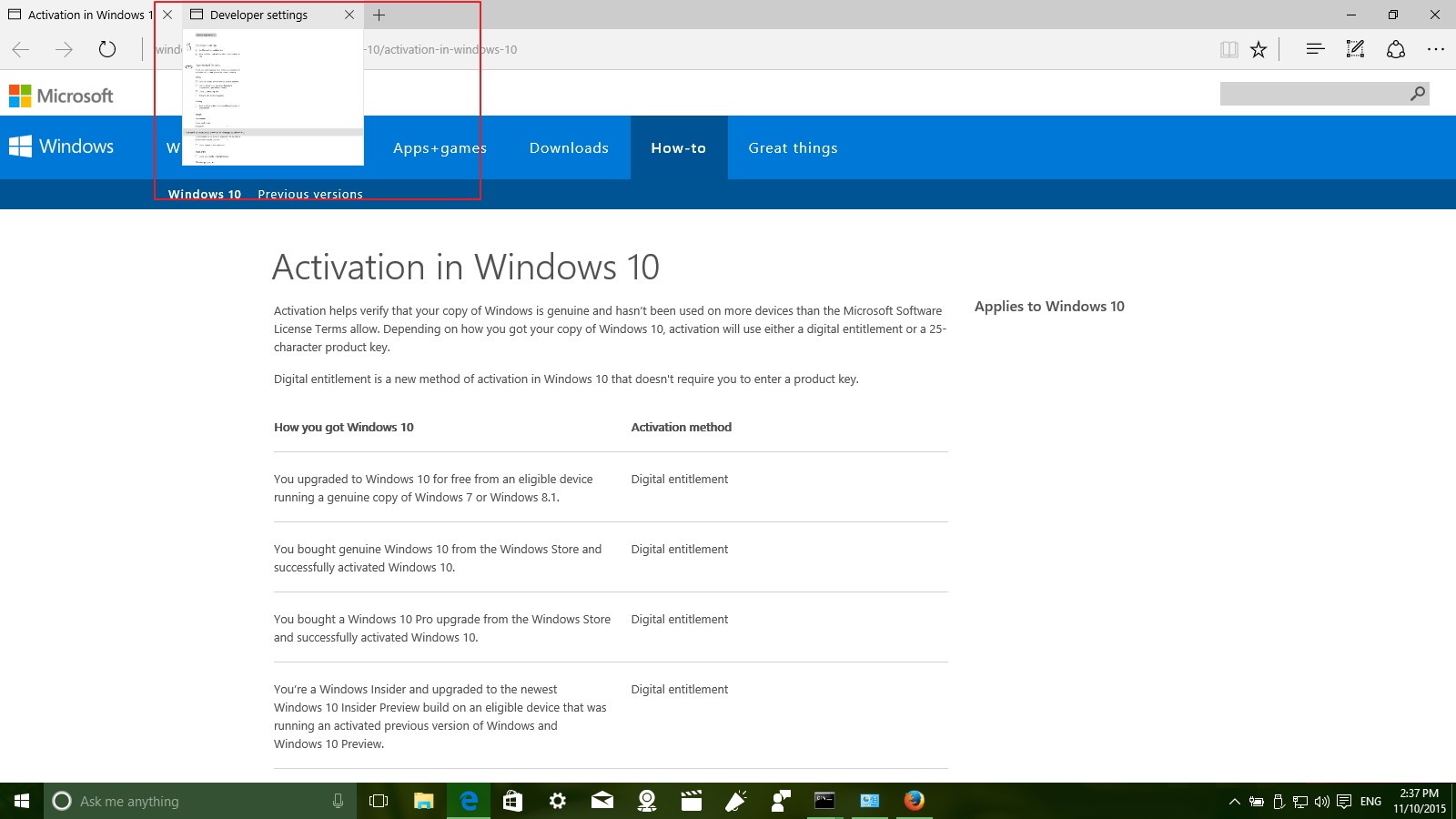Open the Windows Store from the taskbar
This screenshot has height=819, width=1456.
pyautogui.click(x=512, y=801)
